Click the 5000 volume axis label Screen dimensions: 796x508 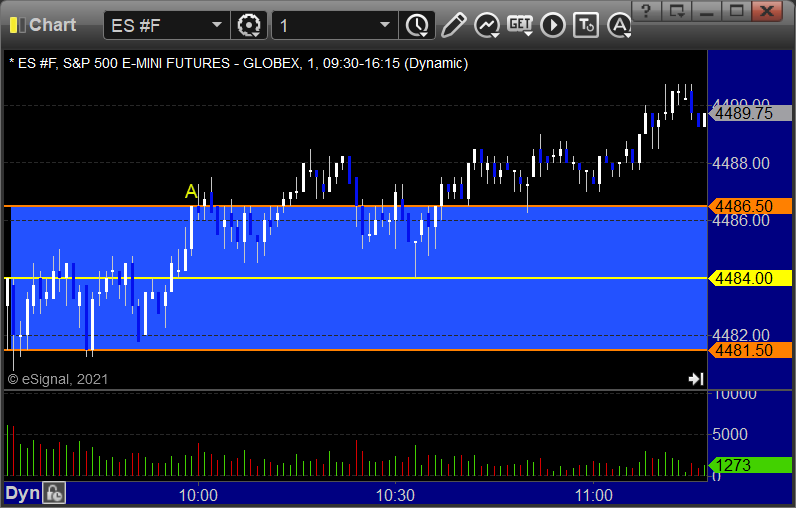point(729,434)
